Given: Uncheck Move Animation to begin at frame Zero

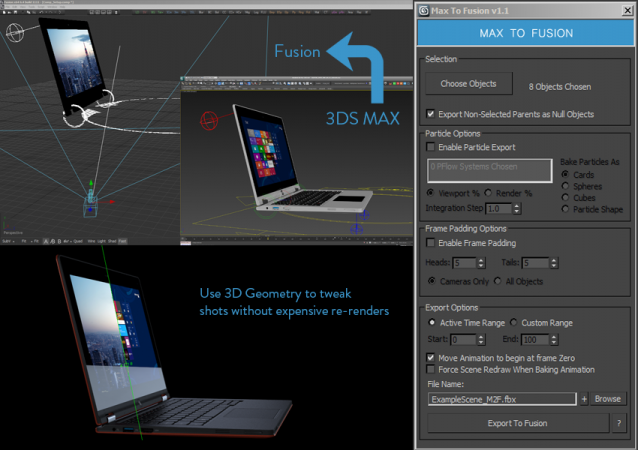Looking at the screenshot, I should click(430, 358).
